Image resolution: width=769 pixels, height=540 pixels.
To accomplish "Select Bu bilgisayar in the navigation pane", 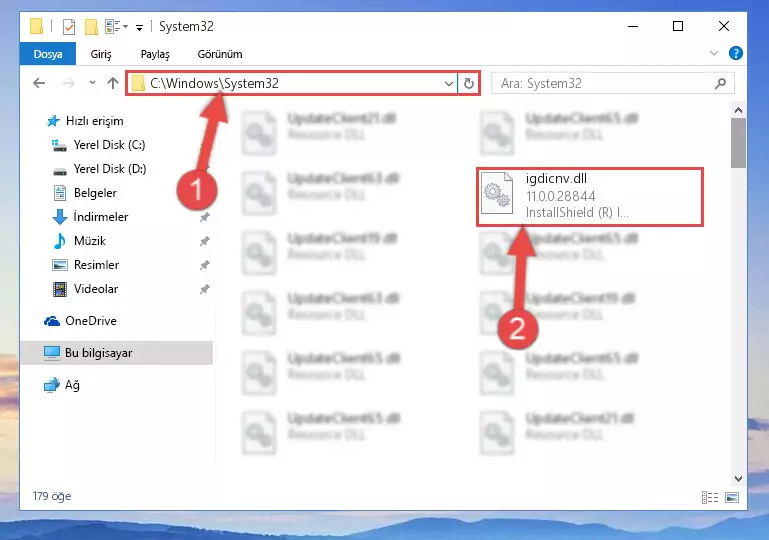I will click(116, 353).
